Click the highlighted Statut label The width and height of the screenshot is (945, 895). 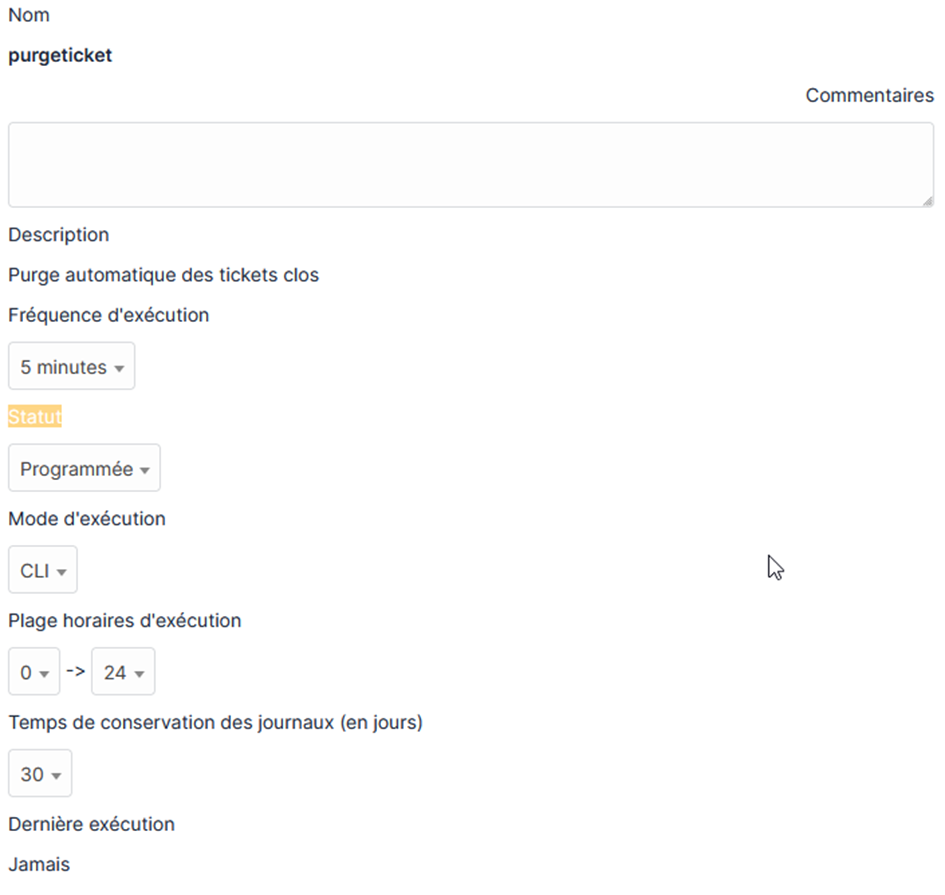(x=35, y=416)
